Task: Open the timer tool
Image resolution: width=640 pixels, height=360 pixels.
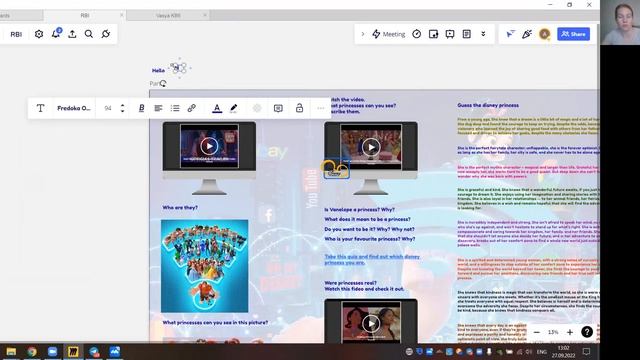Action: [417, 34]
